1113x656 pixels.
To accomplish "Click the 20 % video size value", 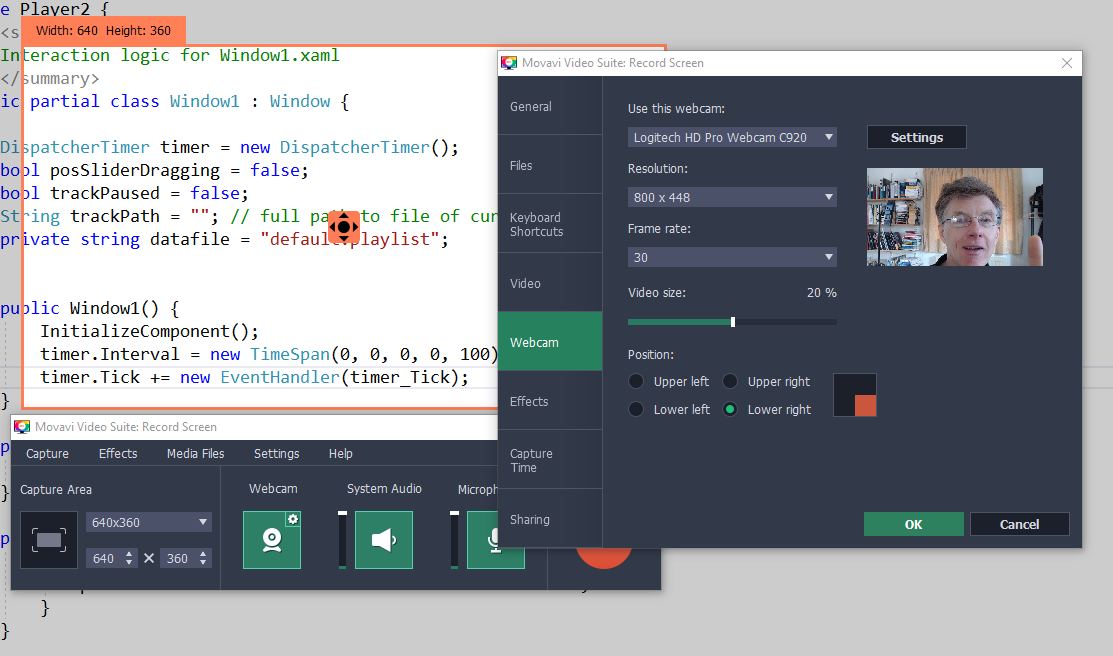I will [x=821, y=293].
